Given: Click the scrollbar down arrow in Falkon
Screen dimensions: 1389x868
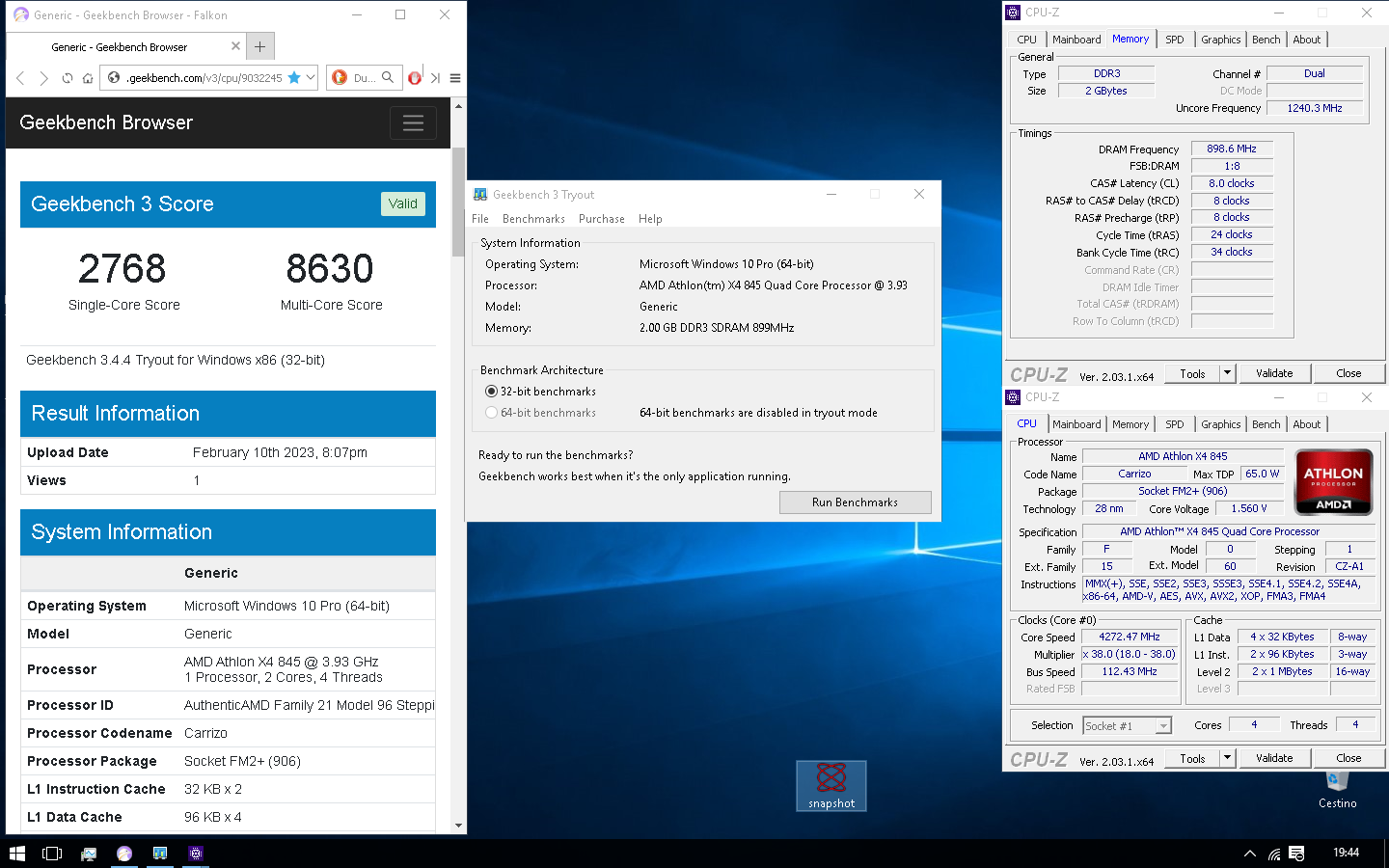Looking at the screenshot, I should pyautogui.click(x=458, y=826).
